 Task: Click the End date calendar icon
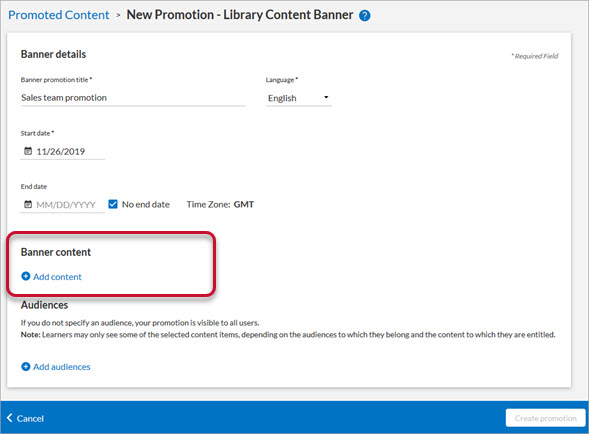click(x=28, y=204)
